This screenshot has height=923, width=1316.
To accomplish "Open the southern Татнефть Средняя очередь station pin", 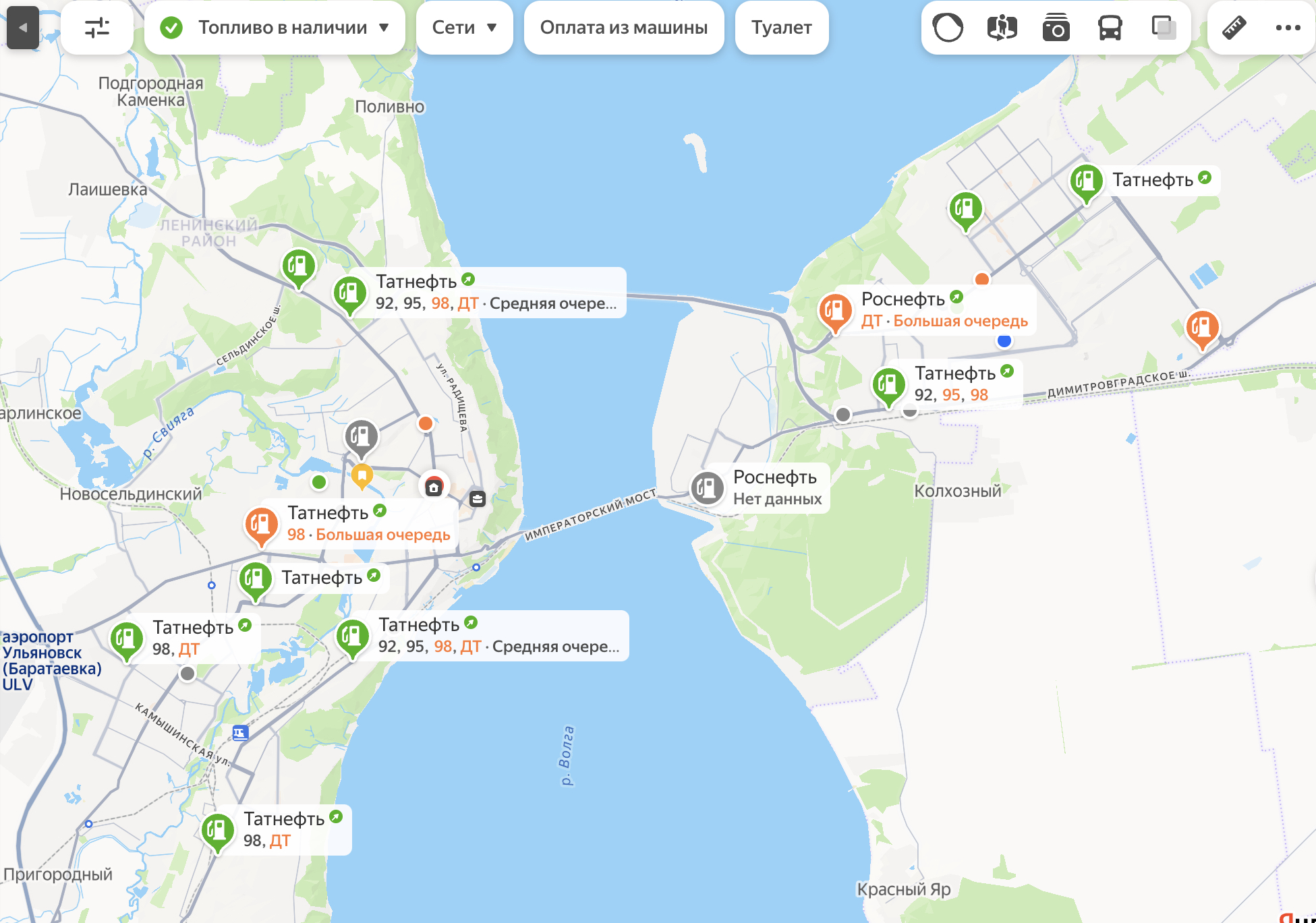I will point(353,638).
